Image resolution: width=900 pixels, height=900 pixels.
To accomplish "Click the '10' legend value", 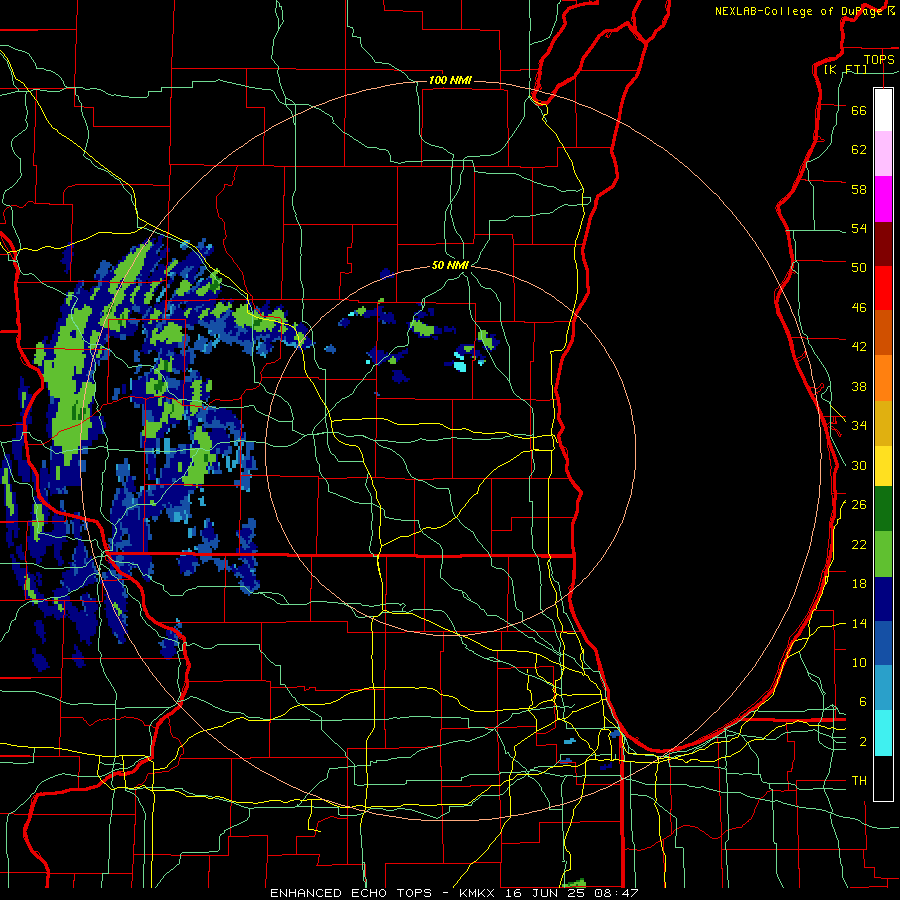I will click(x=859, y=663).
